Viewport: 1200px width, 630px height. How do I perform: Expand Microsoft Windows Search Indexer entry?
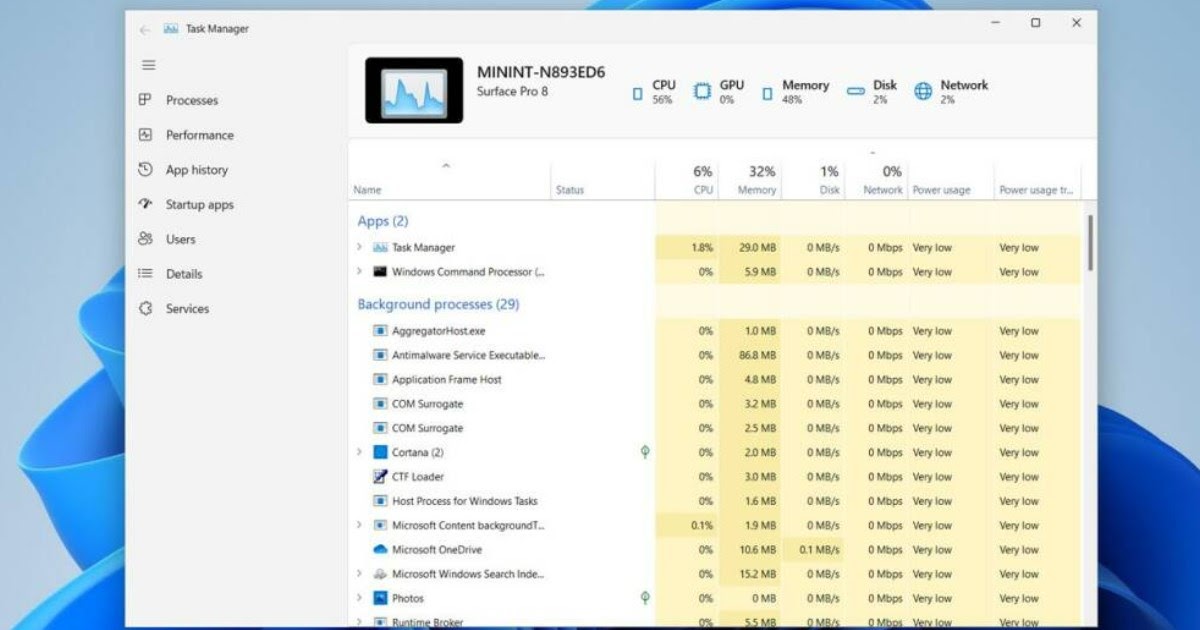point(360,574)
